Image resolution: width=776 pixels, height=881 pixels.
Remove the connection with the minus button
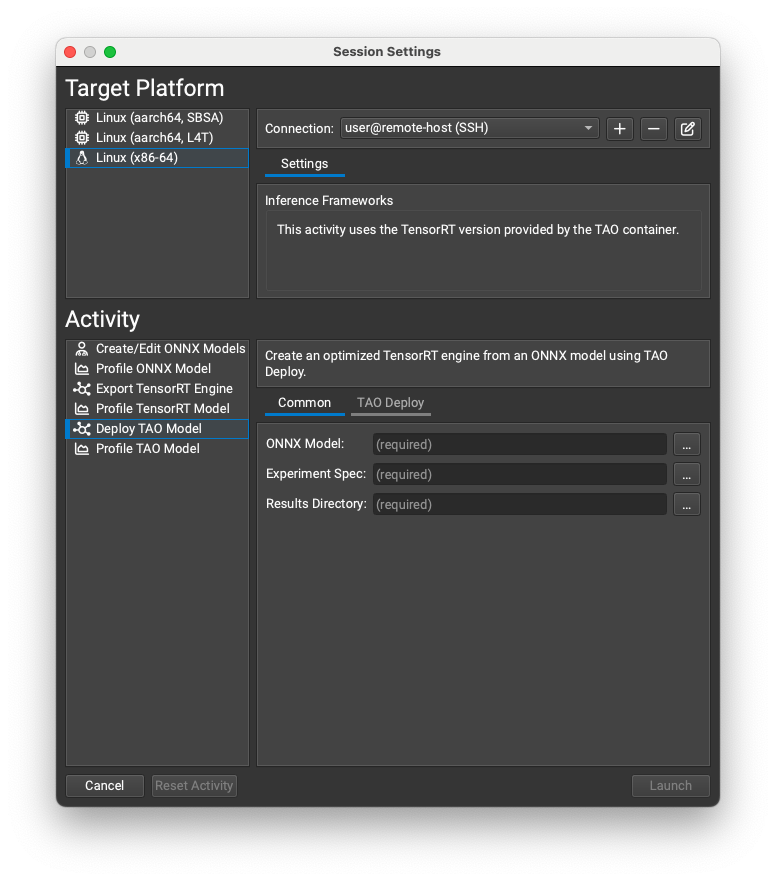pyautogui.click(x=653, y=128)
